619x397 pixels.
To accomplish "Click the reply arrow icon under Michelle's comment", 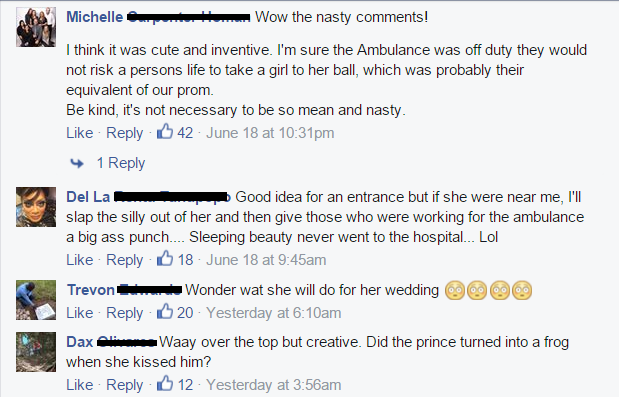I will [x=77, y=163].
